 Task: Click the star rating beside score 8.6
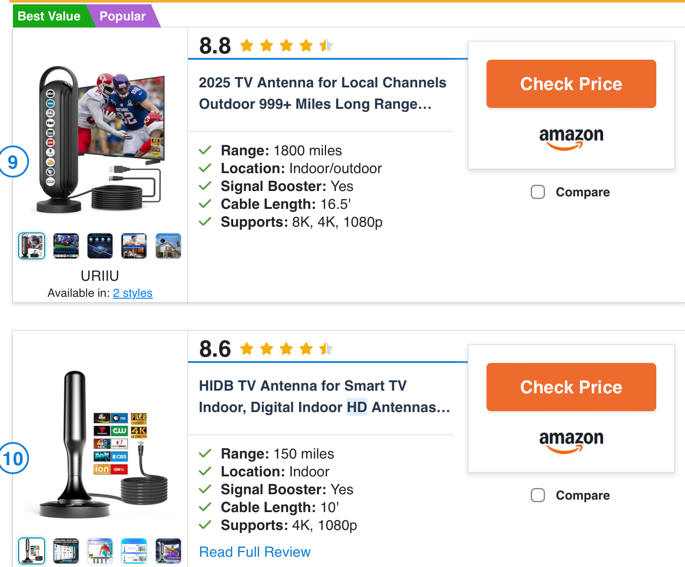[286, 349]
